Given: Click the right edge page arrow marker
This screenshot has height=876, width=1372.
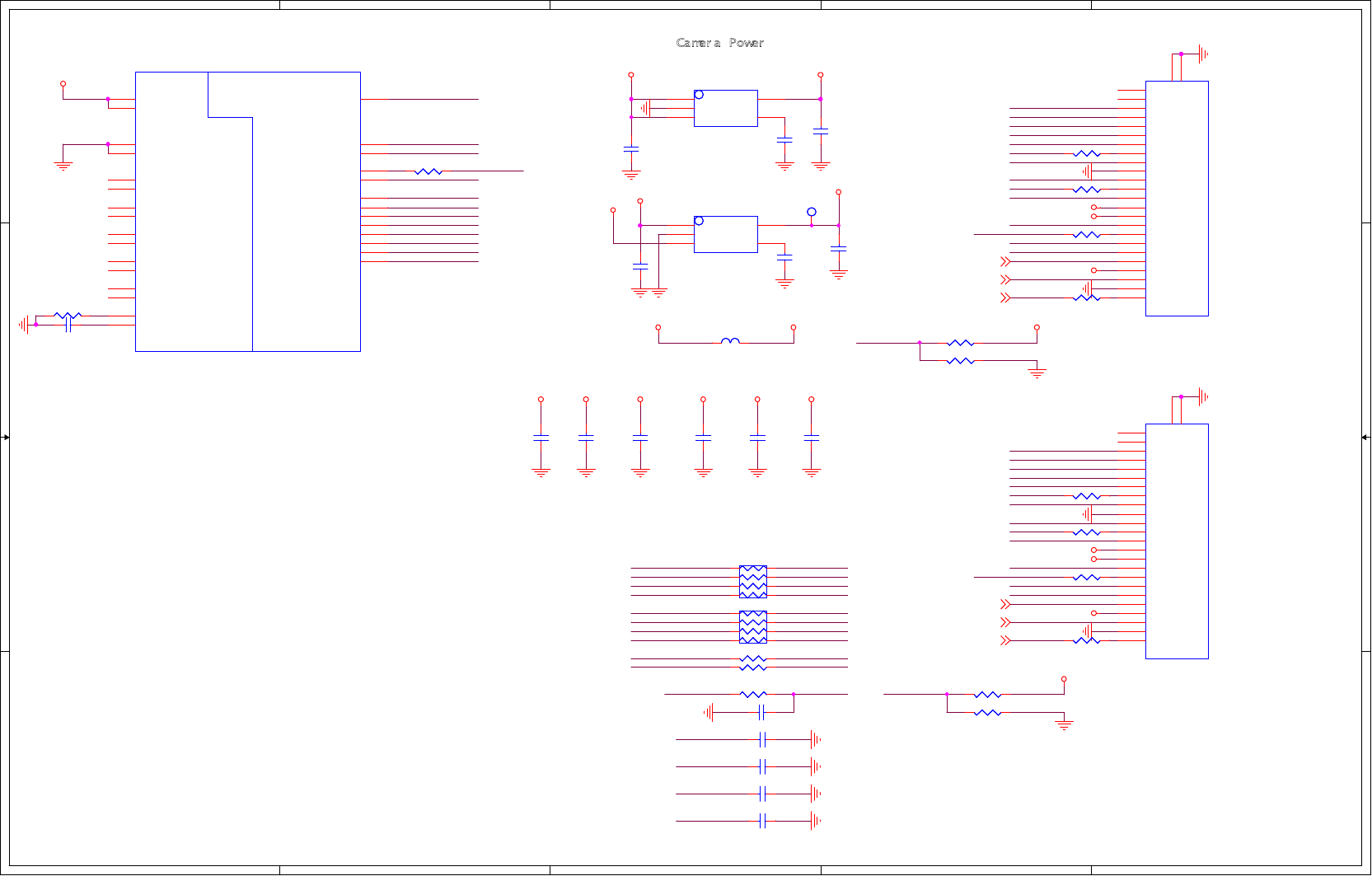Looking at the screenshot, I should click(1365, 438).
